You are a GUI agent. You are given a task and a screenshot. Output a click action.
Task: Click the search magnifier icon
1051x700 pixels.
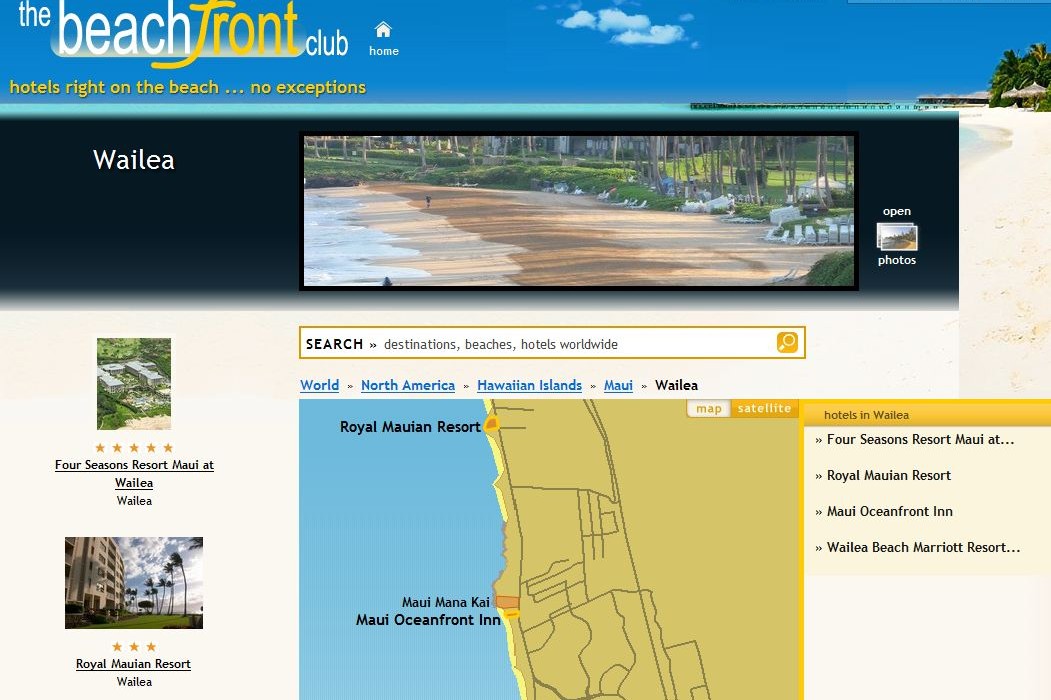point(787,343)
